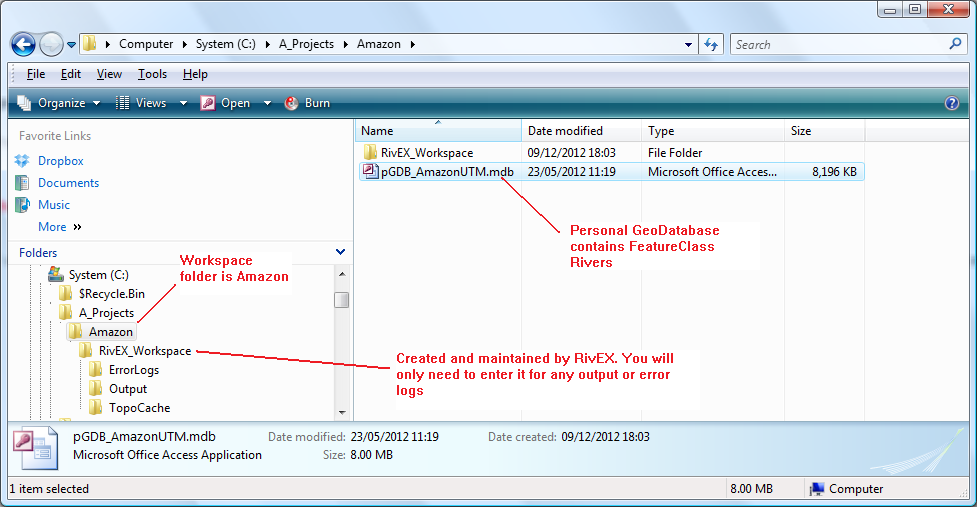Go forward with the Forward arrow button

tap(51, 44)
